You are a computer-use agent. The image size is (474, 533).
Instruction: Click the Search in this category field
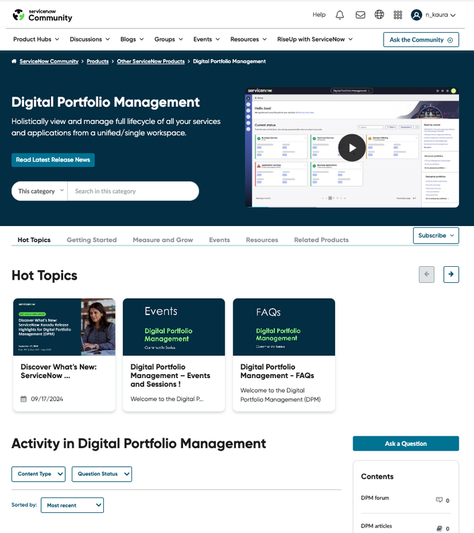tap(133, 191)
